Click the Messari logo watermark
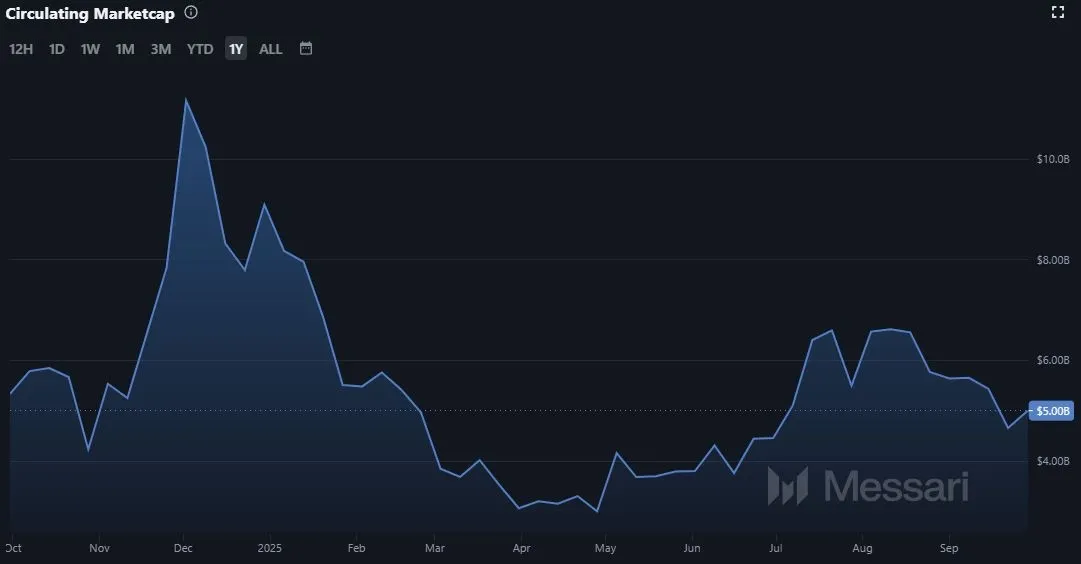 [x=867, y=486]
